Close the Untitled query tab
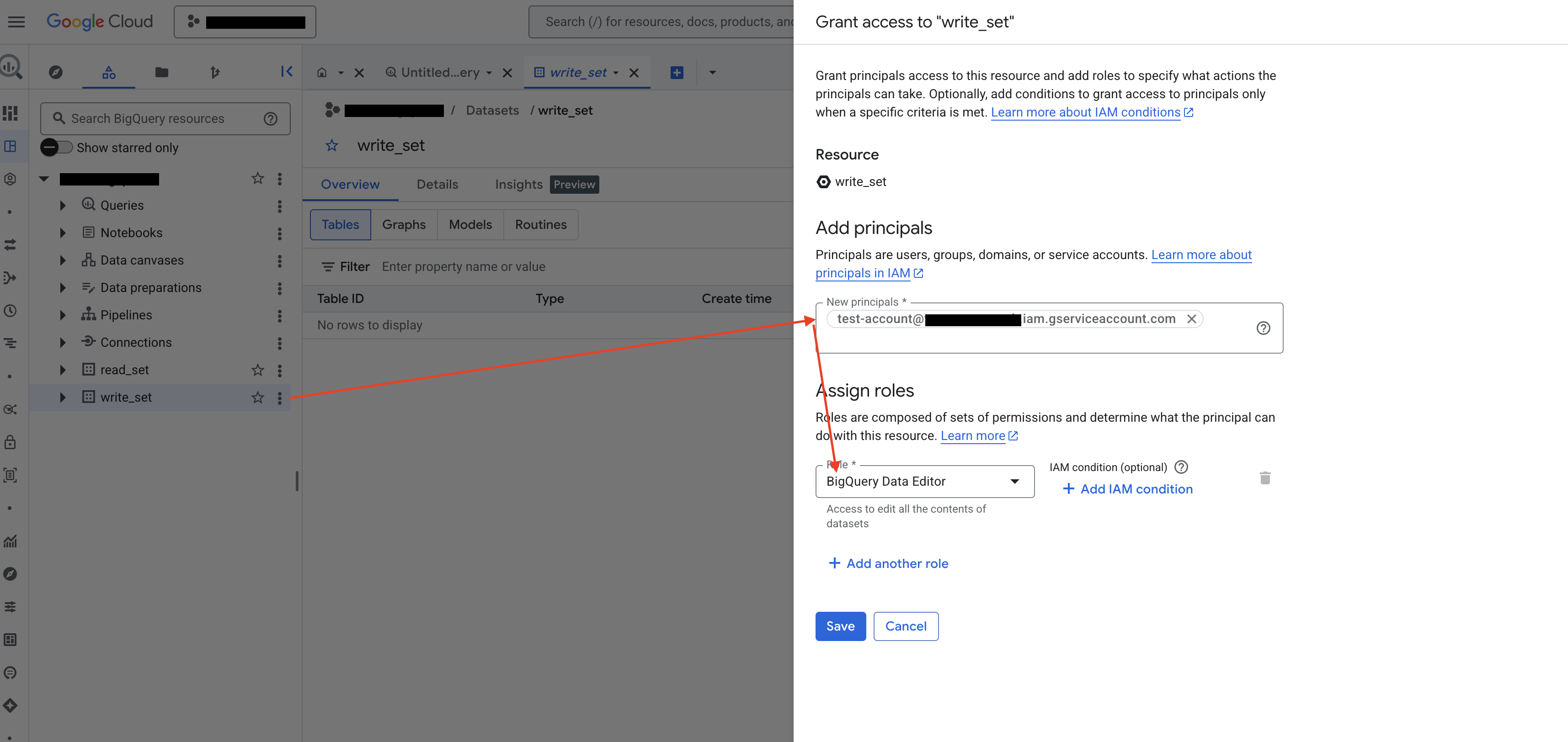This screenshot has height=742, width=1568. 507,73
